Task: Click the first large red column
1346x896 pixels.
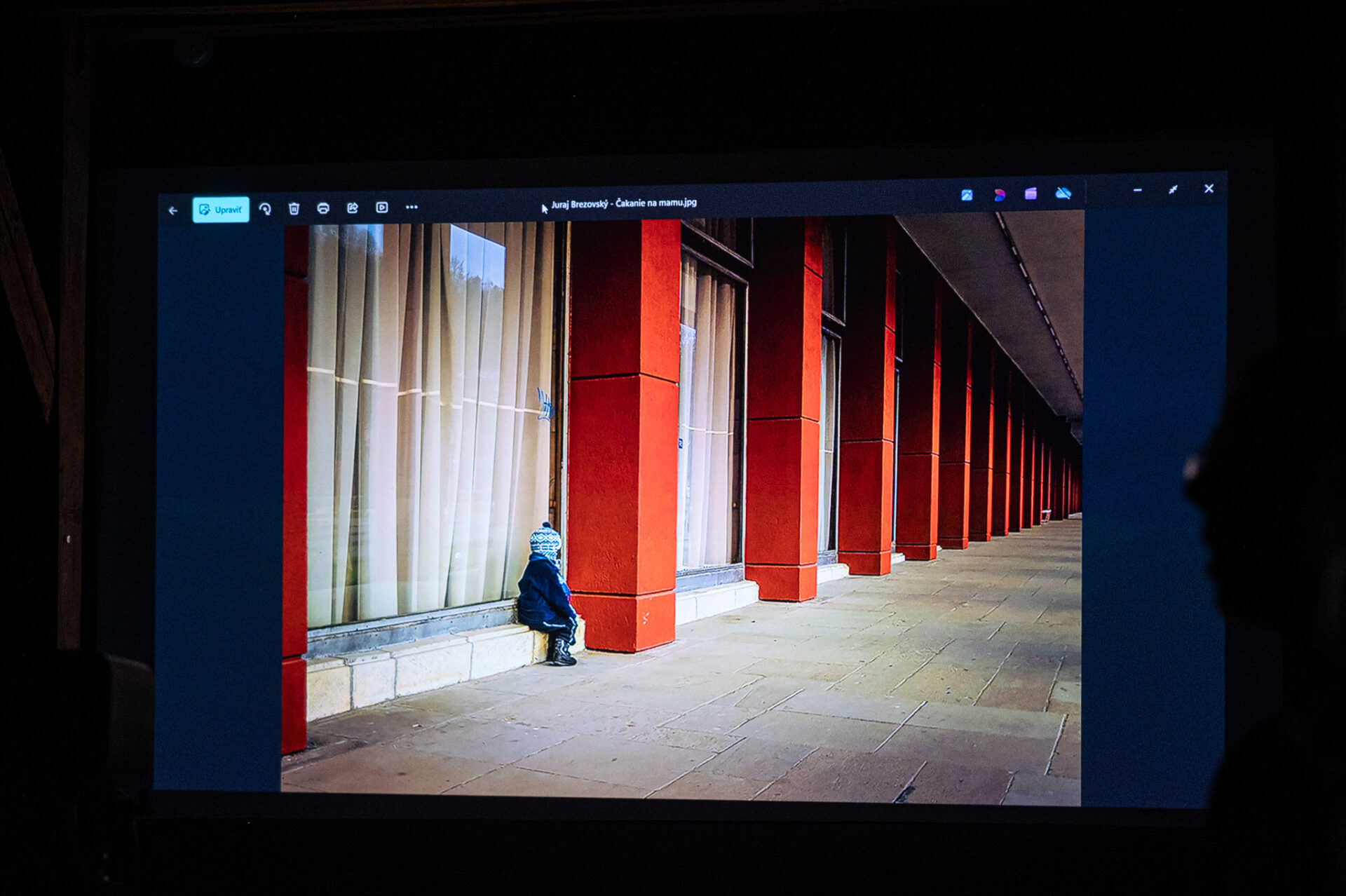Action: tap(623, 435)
